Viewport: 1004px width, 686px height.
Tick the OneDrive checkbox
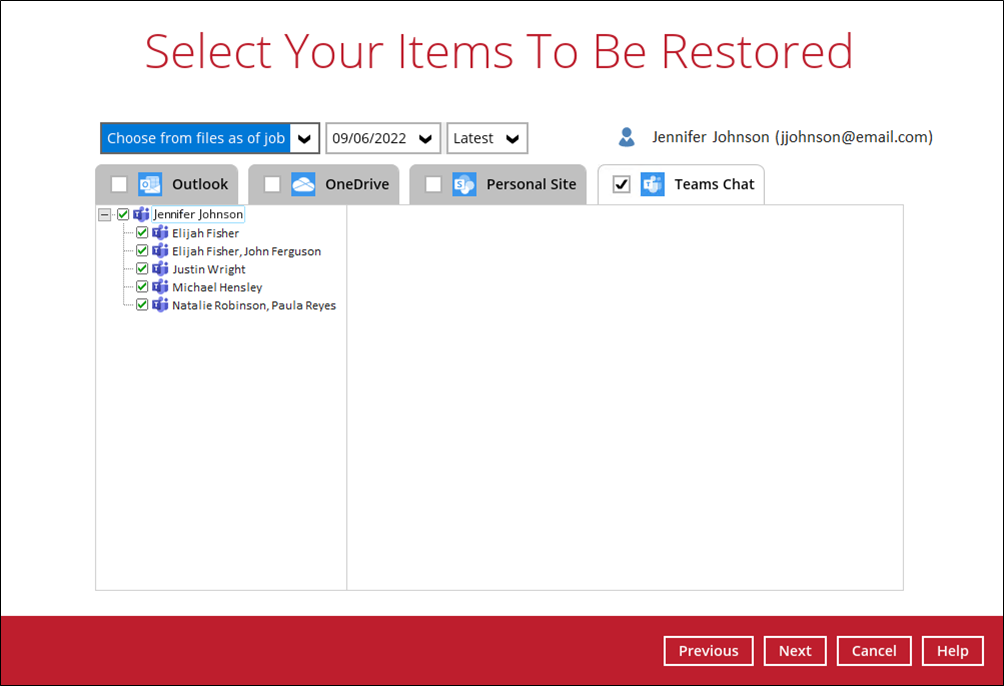tap(272, 184)
